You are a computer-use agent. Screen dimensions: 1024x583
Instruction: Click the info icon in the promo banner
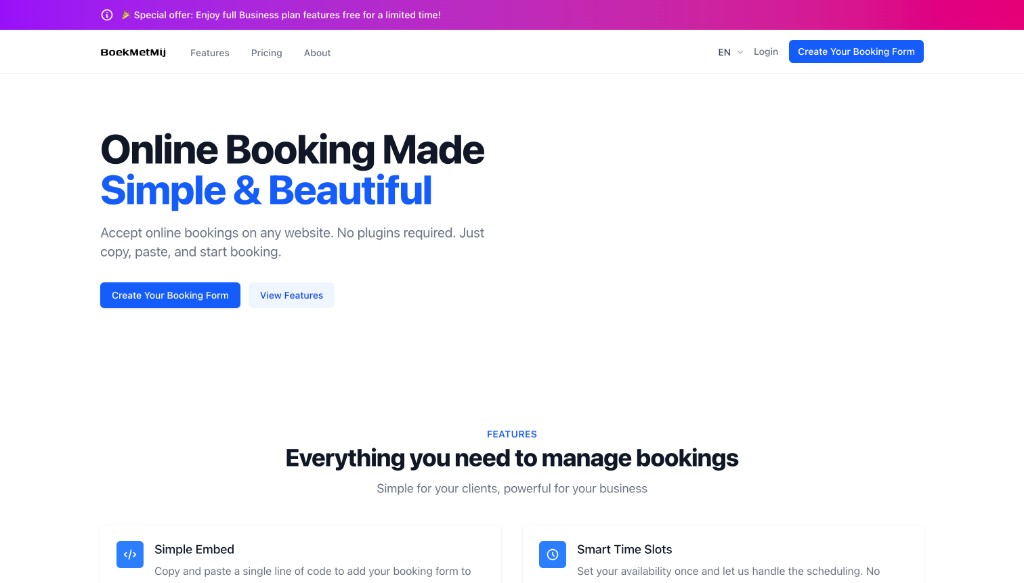[x=107, y=15]
